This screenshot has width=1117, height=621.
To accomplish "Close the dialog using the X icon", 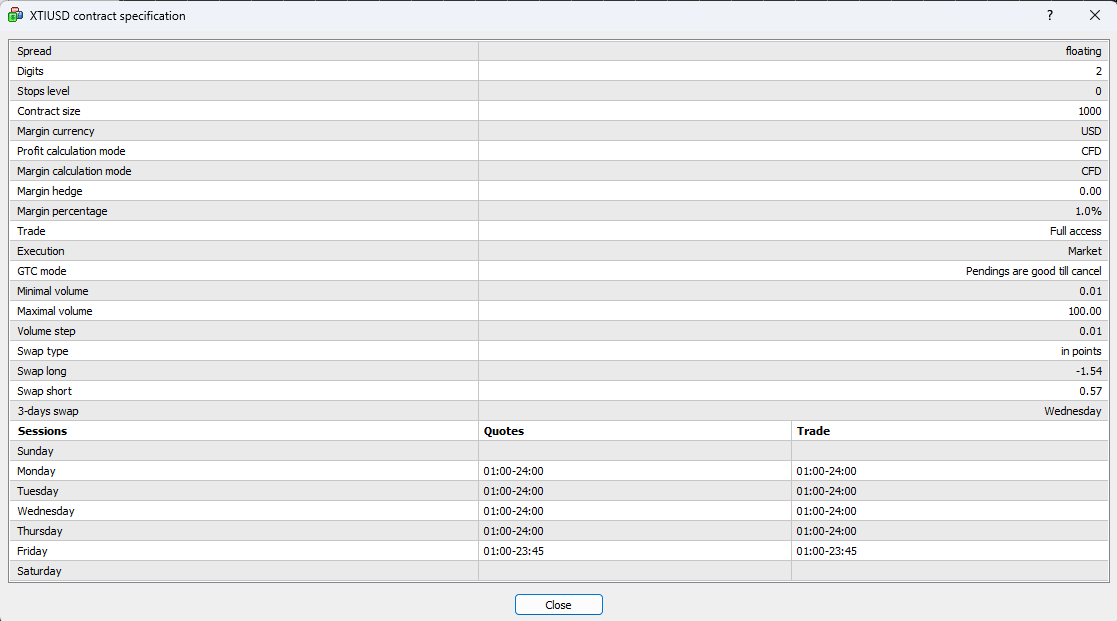I will (x=1094, y=16).
